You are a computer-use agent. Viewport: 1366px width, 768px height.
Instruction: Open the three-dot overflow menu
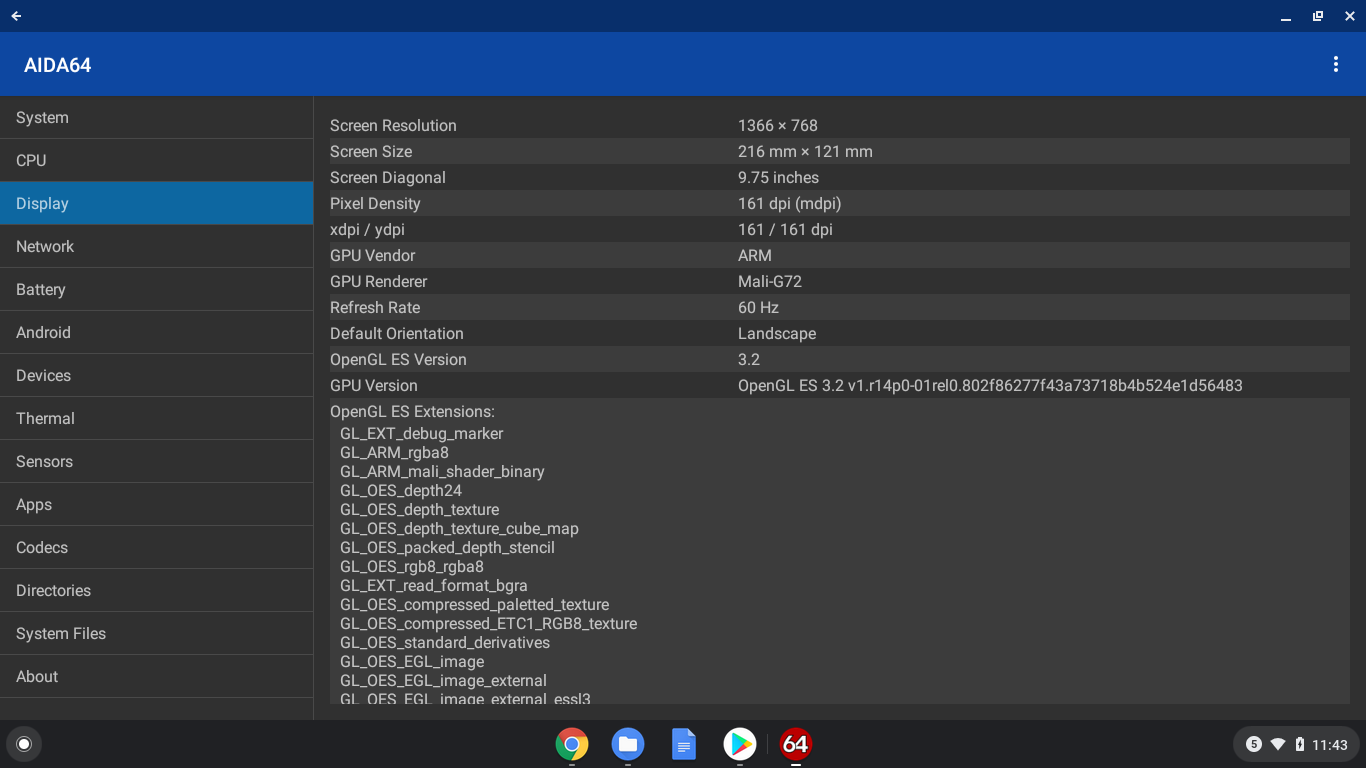1335,65
